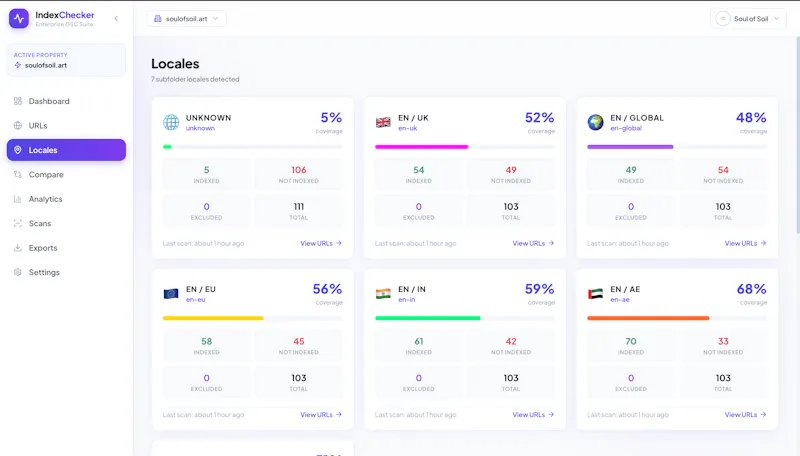
Task: Collapse the sidebar with chevron arrow
Action: 116,19
